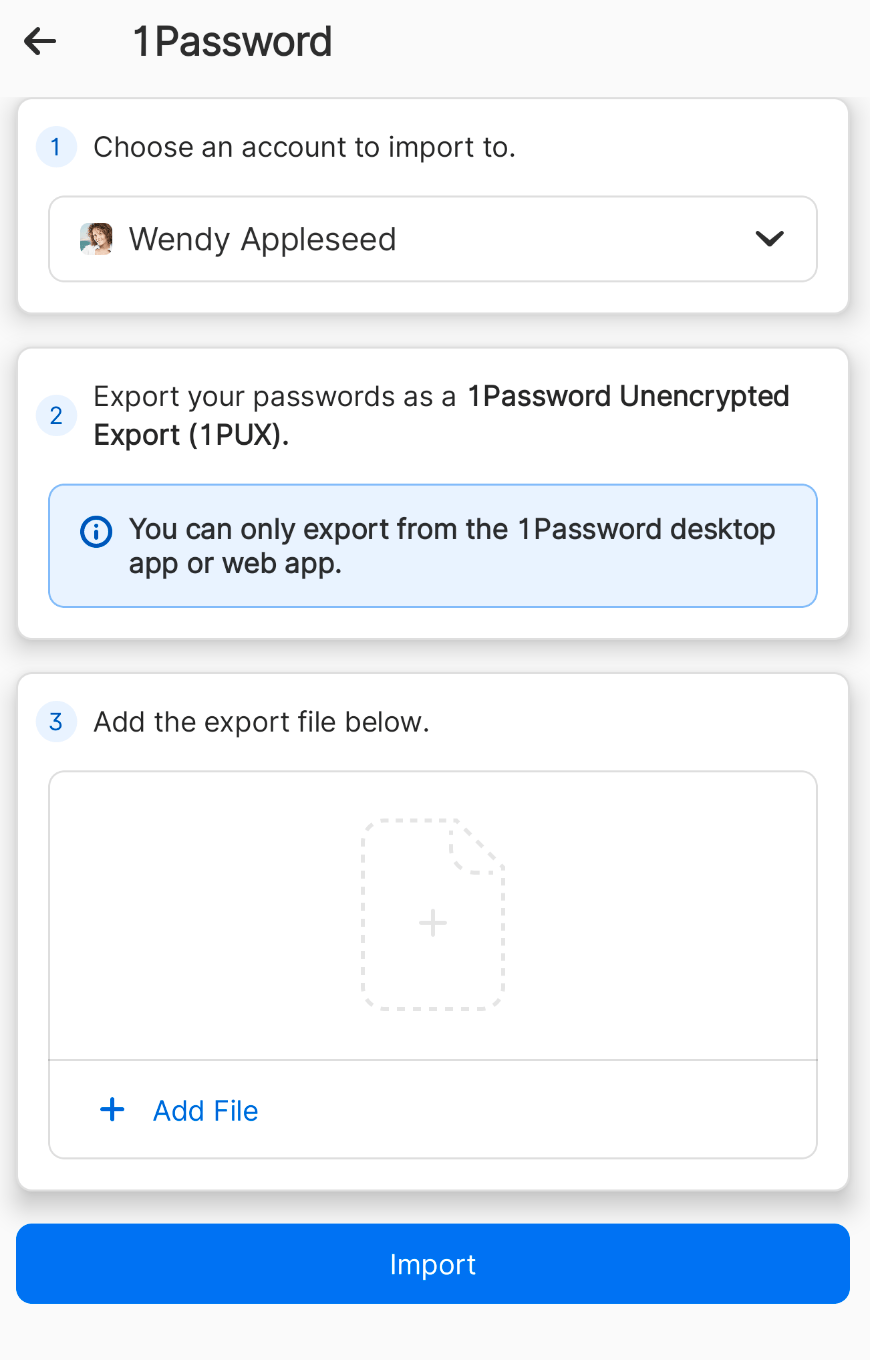Click the plus icon next to Add File
The image size is (870, 1360).
(x=111, y=1109)
